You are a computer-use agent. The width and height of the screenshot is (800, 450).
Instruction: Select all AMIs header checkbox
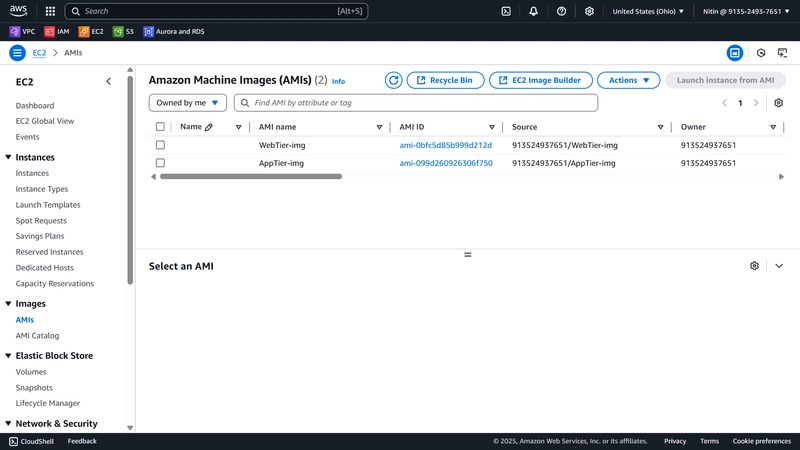click(160, 127)
